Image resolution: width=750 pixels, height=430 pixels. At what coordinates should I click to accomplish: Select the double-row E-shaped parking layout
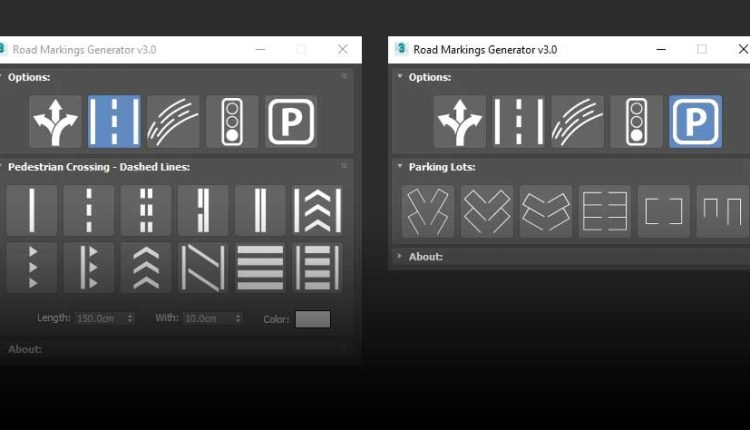coord(604,211)
